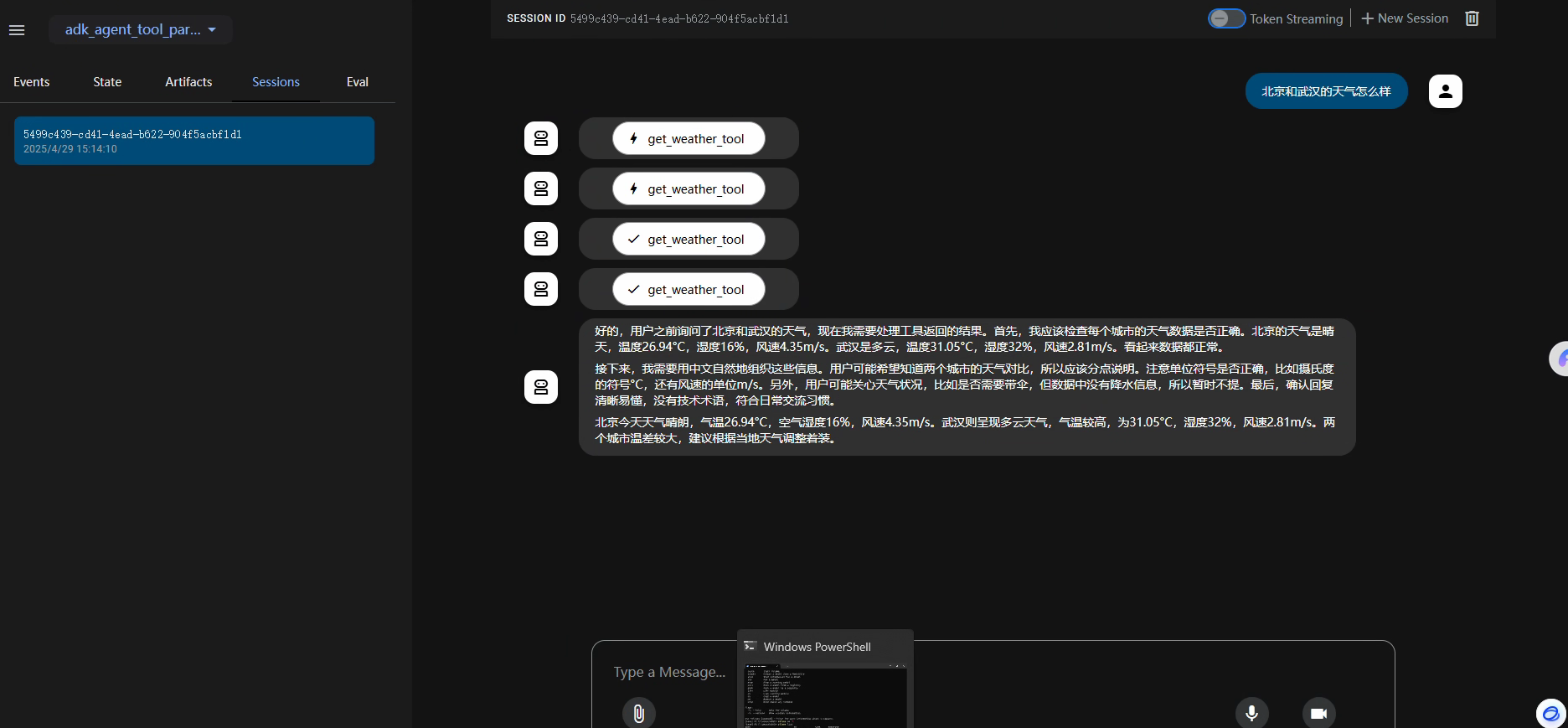The width and height of the screenshot is (1568, 728).
Task: Select session 5499c439 in sessions list
Action: [x=194, y=141]
